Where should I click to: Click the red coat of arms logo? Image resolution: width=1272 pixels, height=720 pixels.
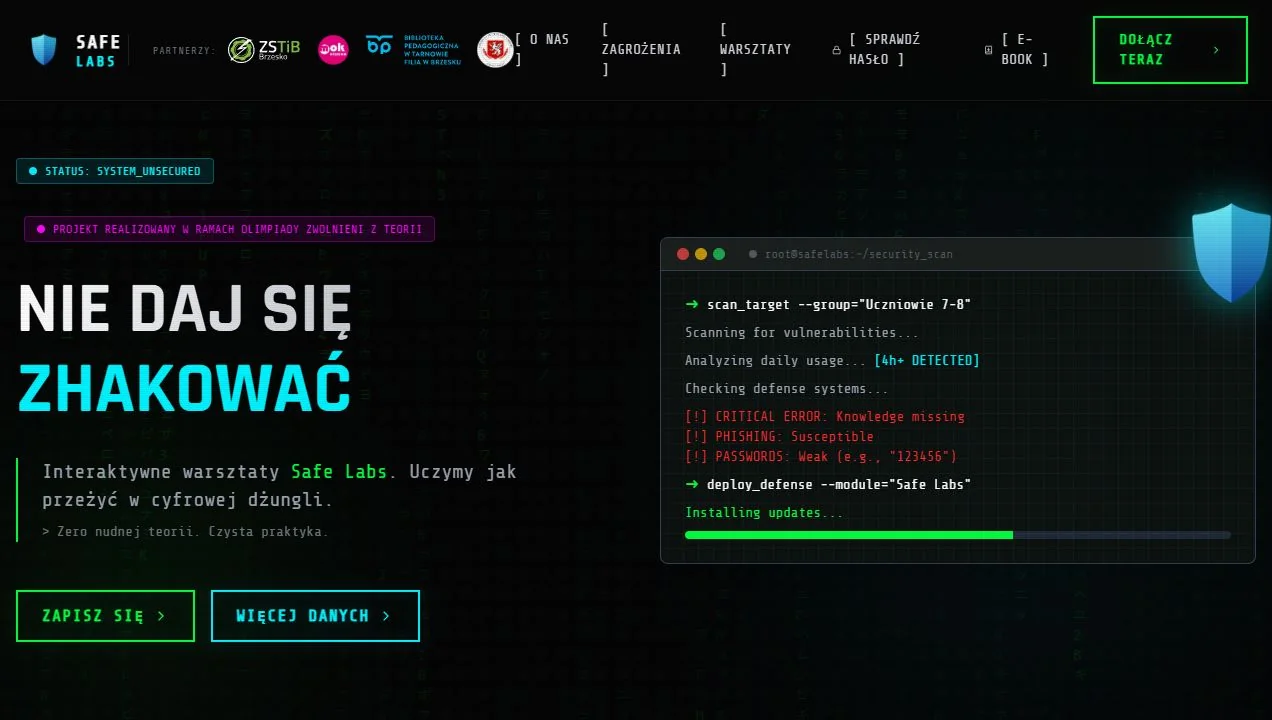(495, 50)
